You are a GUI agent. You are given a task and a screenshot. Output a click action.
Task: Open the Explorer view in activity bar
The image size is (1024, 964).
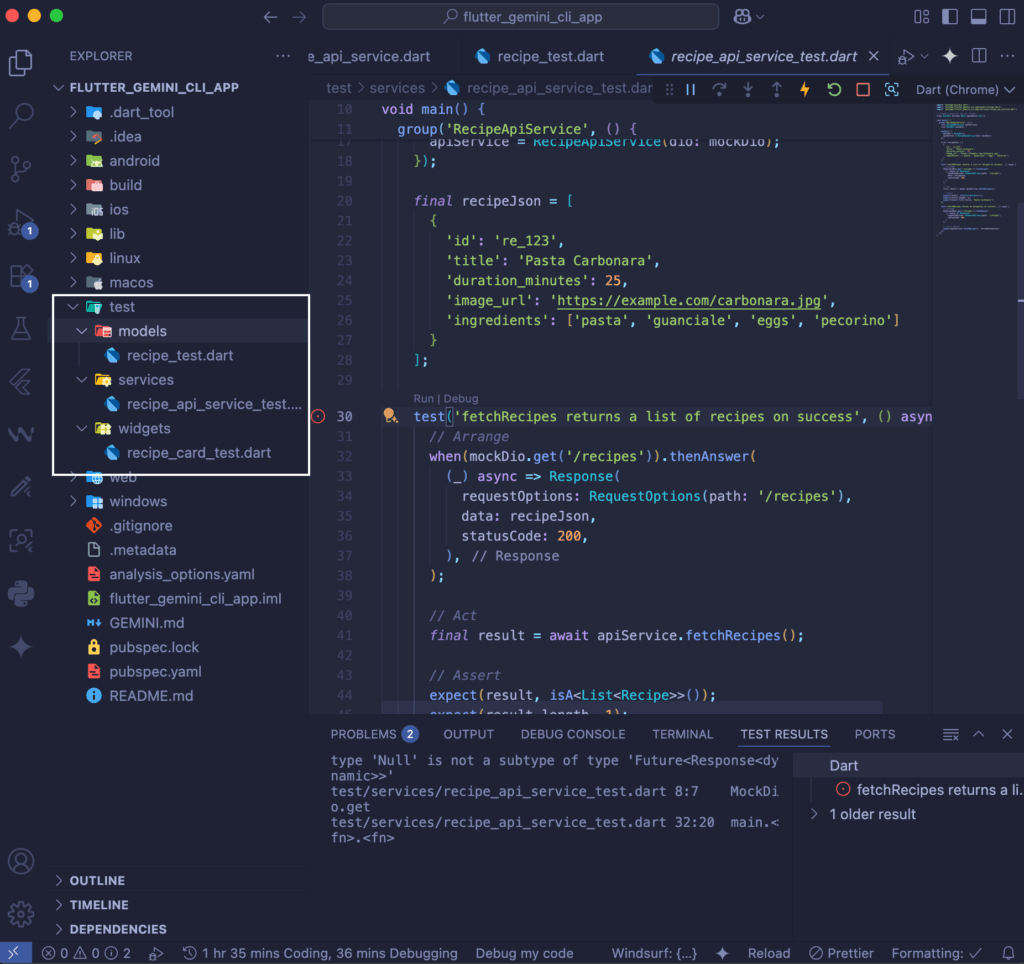[21, 63]
